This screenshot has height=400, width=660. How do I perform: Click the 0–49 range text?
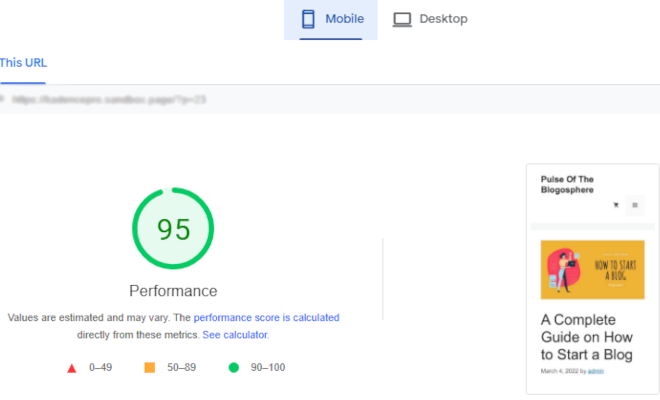coord(101,368)
